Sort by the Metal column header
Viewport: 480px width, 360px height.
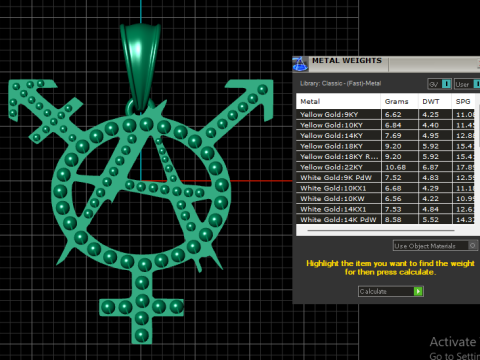click(338, 101)
